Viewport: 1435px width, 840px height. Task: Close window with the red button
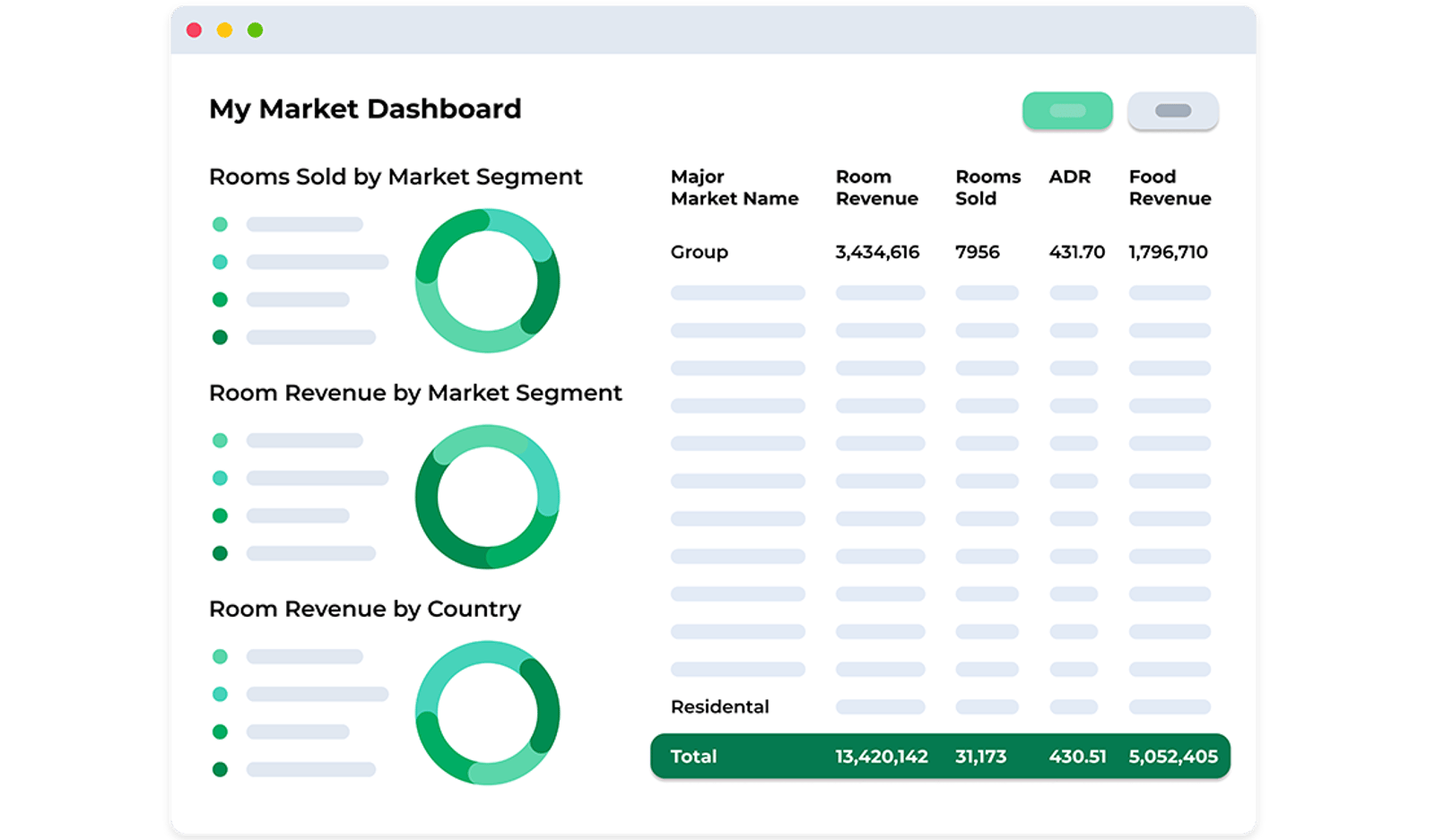click(194, 30)
